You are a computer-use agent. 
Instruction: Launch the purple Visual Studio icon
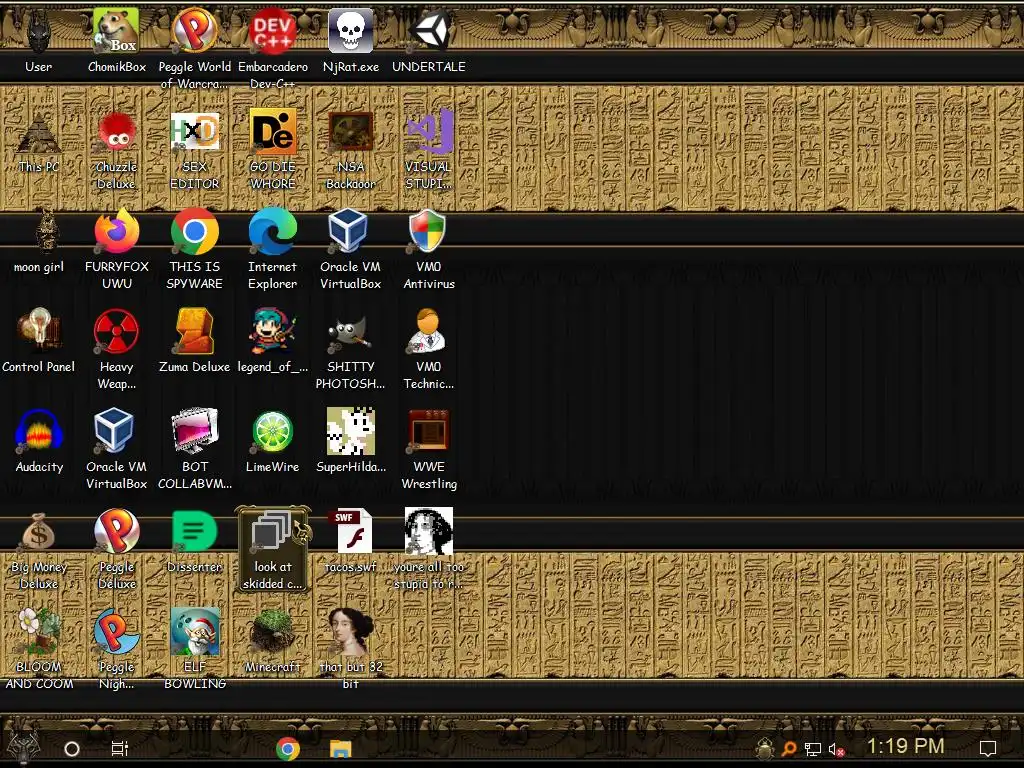pyautogui.click(x=429, y=149)
